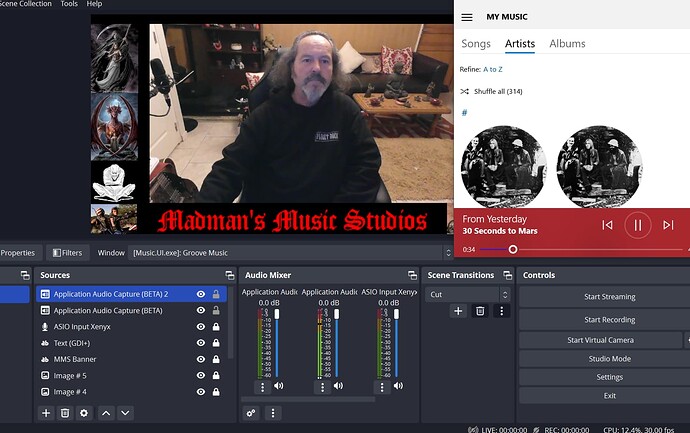Add a new source with plus icon
Image resolution: width=690 pixels, height=433 pixels.
tap(45, 413)
